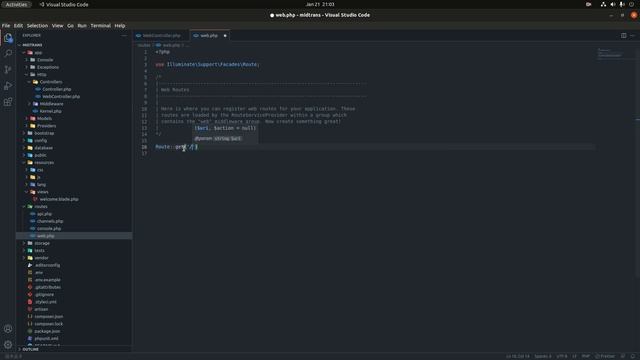Image resolution: width=640 pixels, height=360 pixels.
Task: Open package.json file
Action: point(47,331)
